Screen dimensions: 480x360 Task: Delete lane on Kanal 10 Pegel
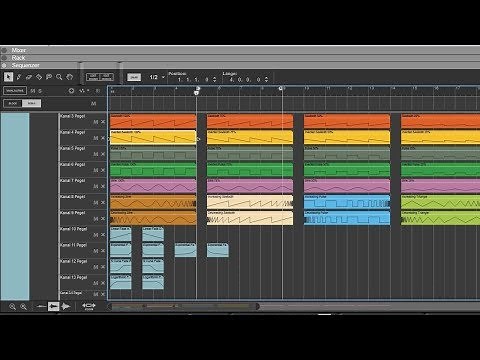(103, 235)
